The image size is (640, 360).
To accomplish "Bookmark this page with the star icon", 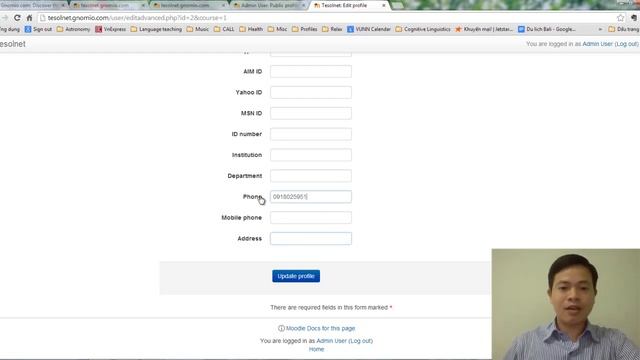I will (620, 18).
